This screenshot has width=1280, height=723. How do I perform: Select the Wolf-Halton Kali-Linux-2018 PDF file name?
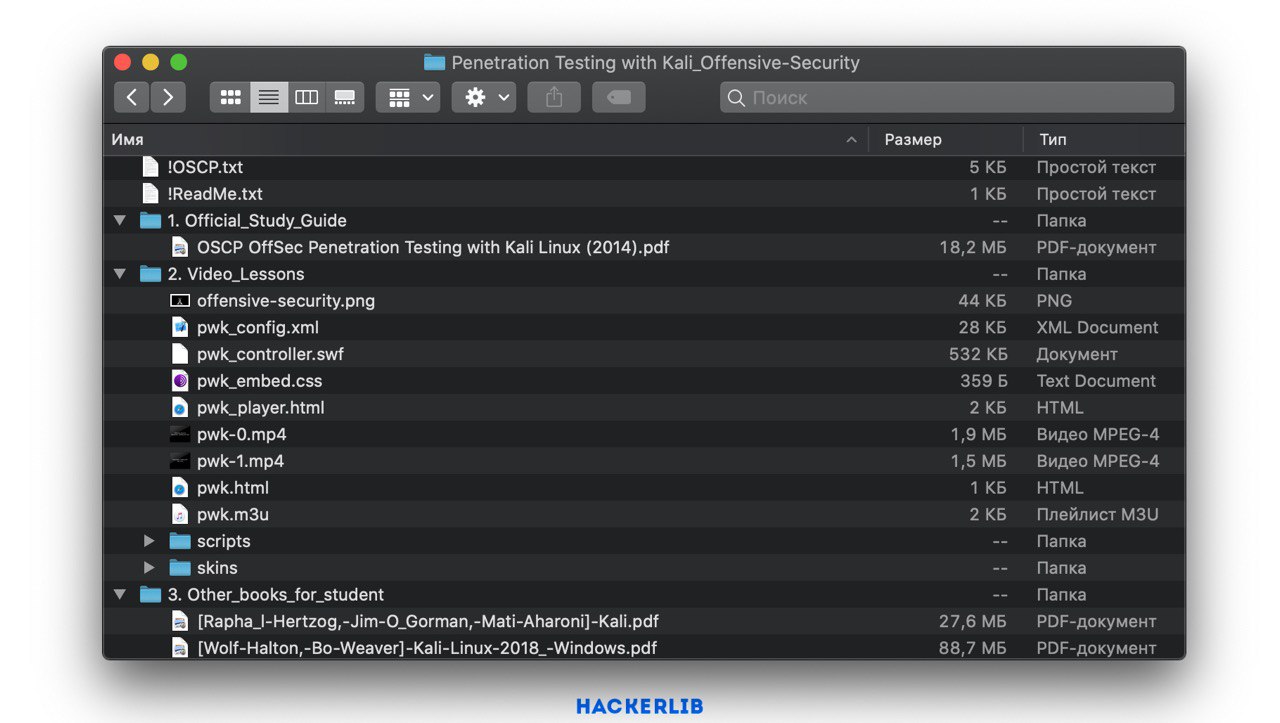(x=427, y=648)
